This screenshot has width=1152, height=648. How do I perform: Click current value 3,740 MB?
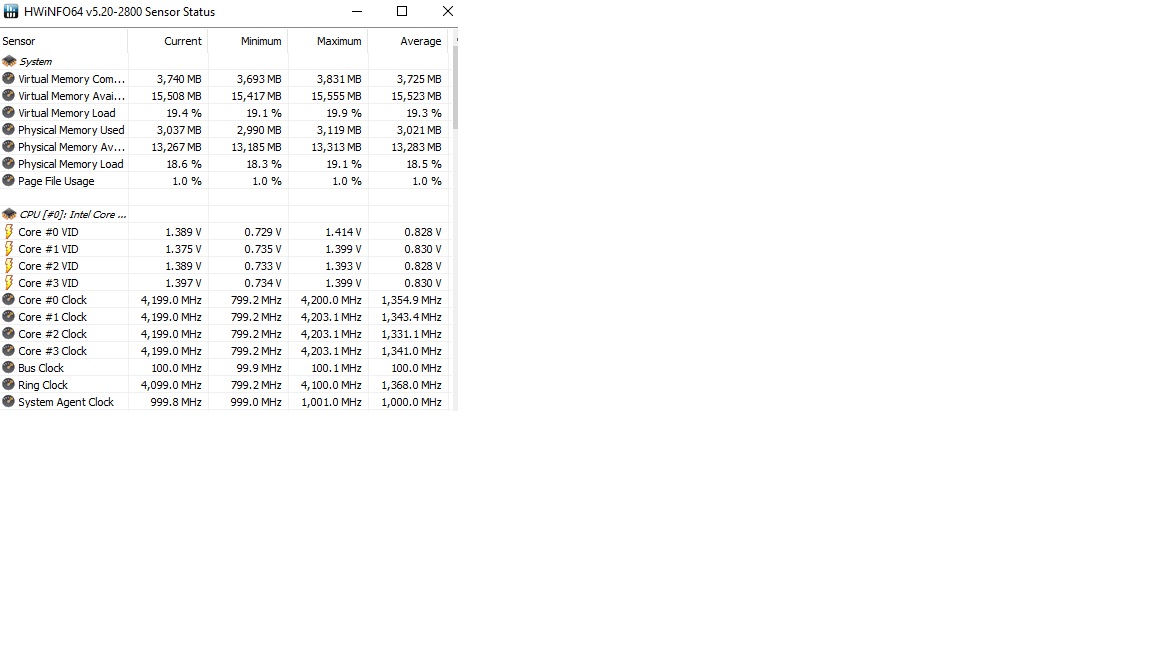point(179,79)
